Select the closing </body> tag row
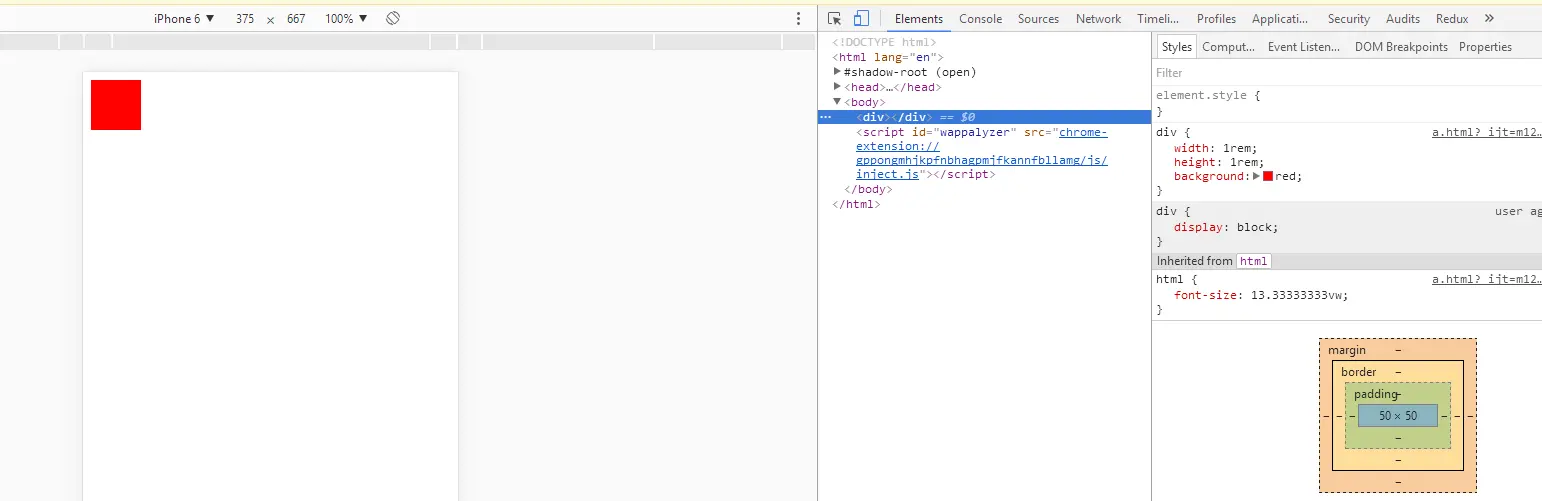 (868, 189)
